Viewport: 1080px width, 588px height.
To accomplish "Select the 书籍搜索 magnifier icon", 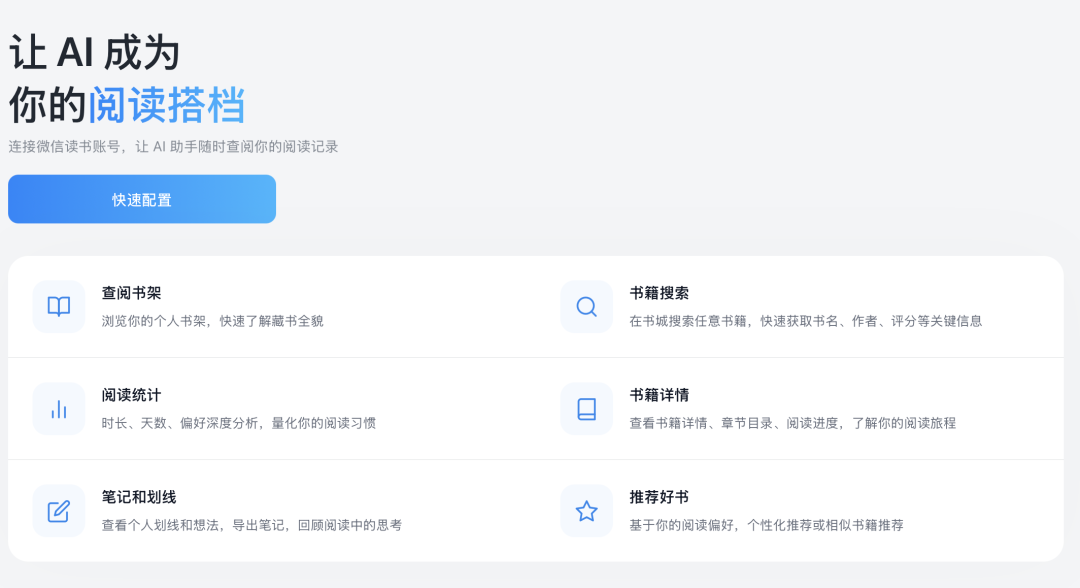I will click(586, 306).
